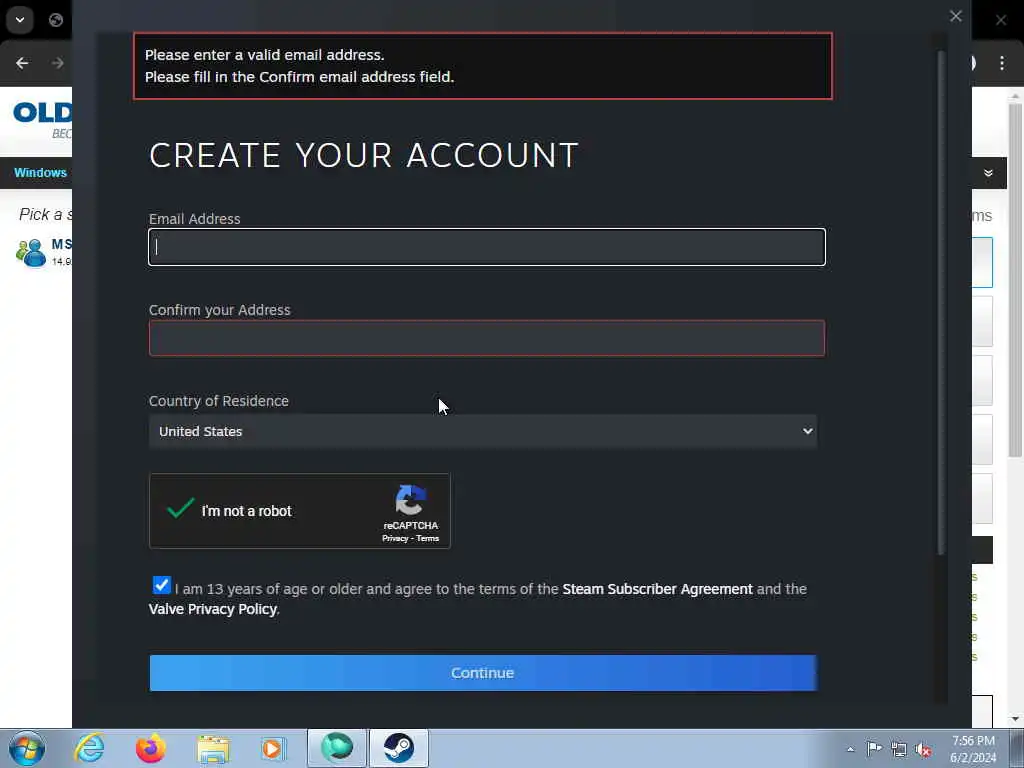Click the Steam dialog vertical scrollbar
Image resolution: width=1024 pixels, height=768 pixels.
click(x=941, y=303)
